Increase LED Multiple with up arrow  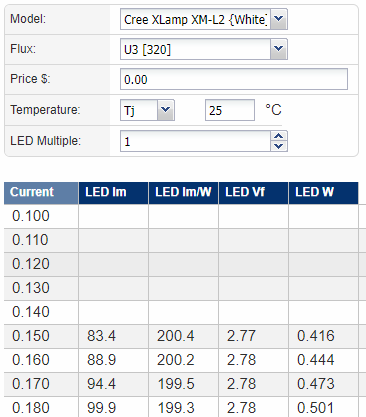coord(279,136)
